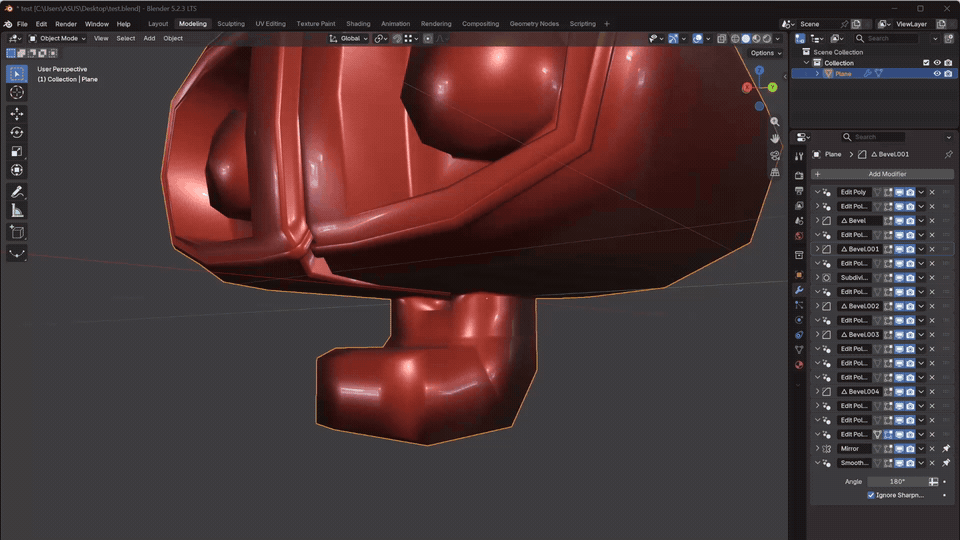Expand the Mirror modifier panel

coord(817,449)
